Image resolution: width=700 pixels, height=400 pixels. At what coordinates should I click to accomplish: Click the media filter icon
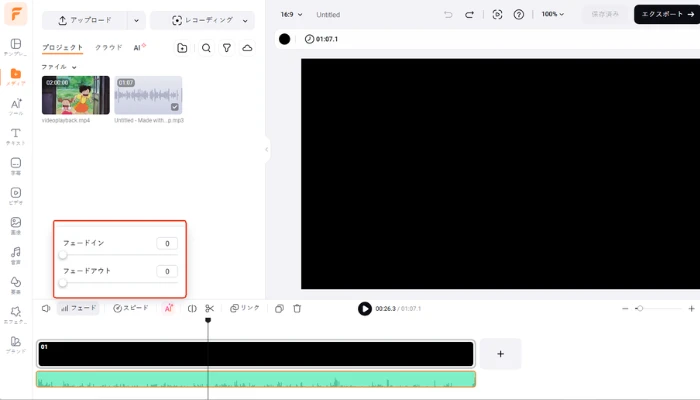pos(227,48)
